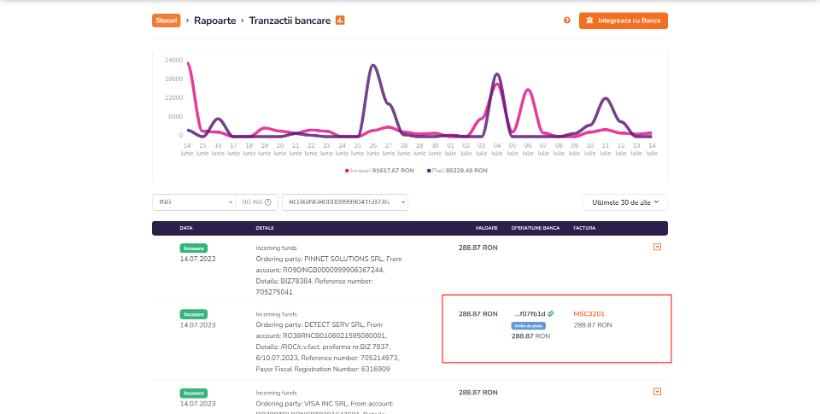This screenshot has width=820, height=414.
Task: Click the DETALII column header
Action: (265, 228)
